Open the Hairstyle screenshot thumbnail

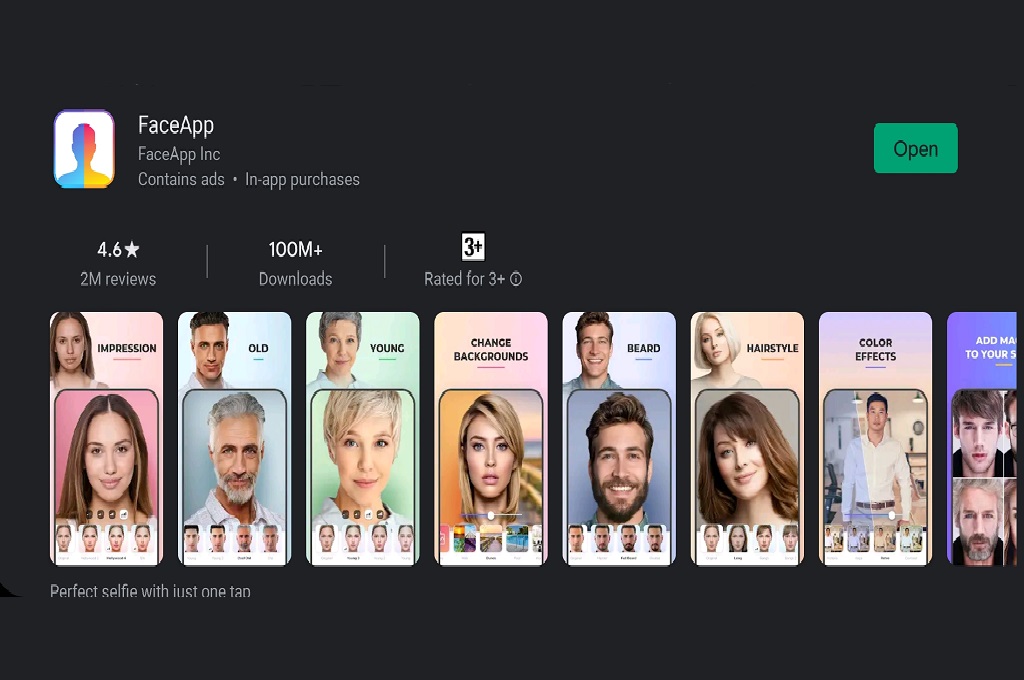pos(746,438)
